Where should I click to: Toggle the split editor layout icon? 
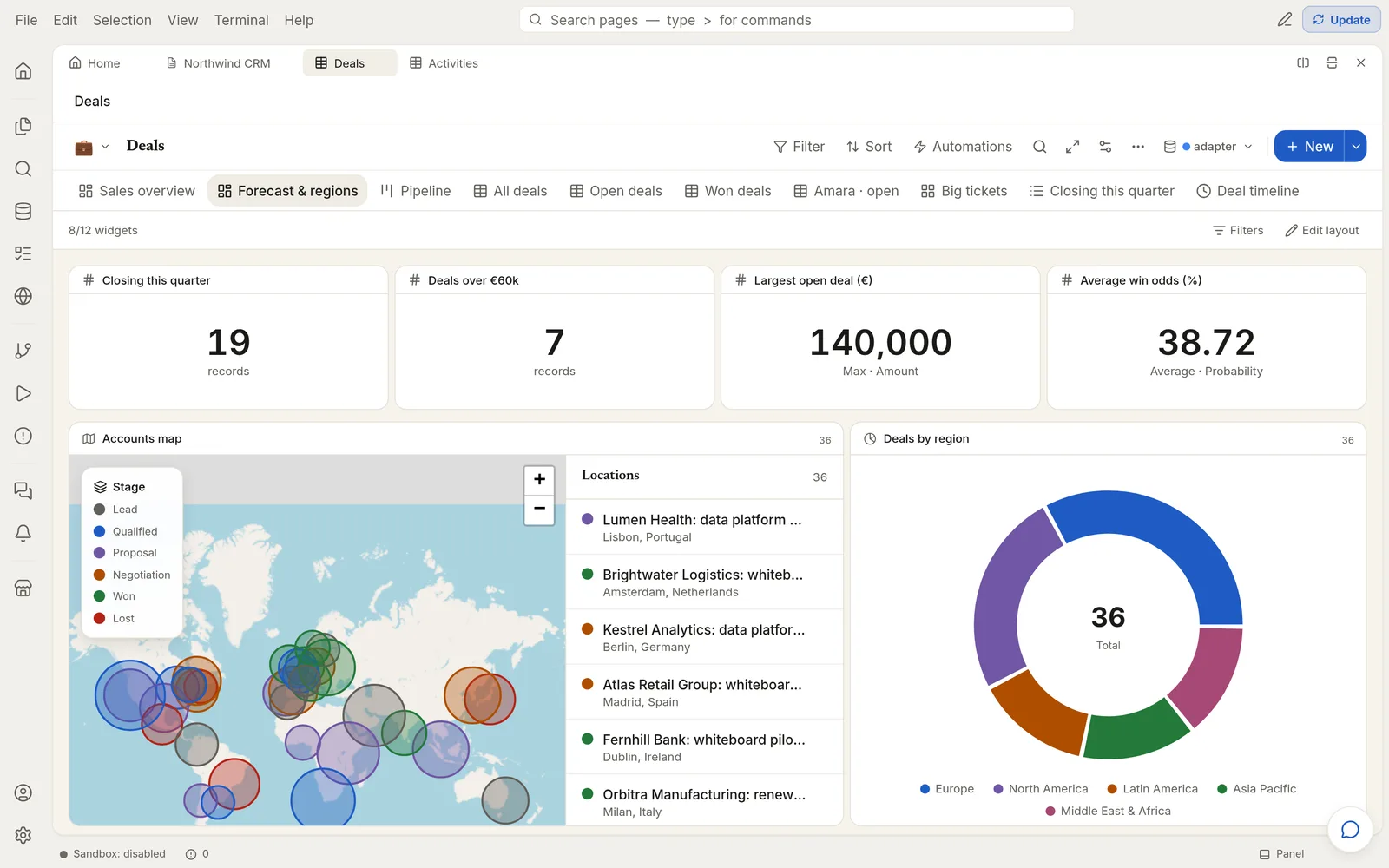pos(1303,63)
